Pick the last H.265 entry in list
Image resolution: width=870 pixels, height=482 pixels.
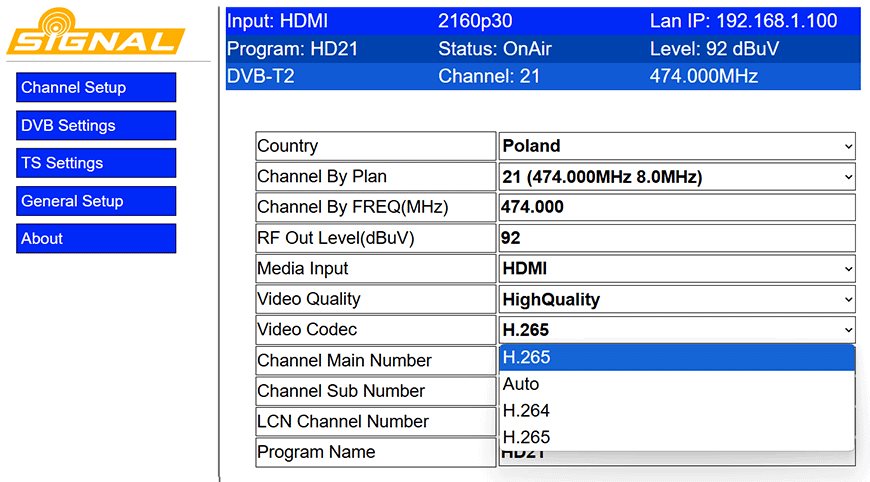pyautogui.click(x=677, y=437)
